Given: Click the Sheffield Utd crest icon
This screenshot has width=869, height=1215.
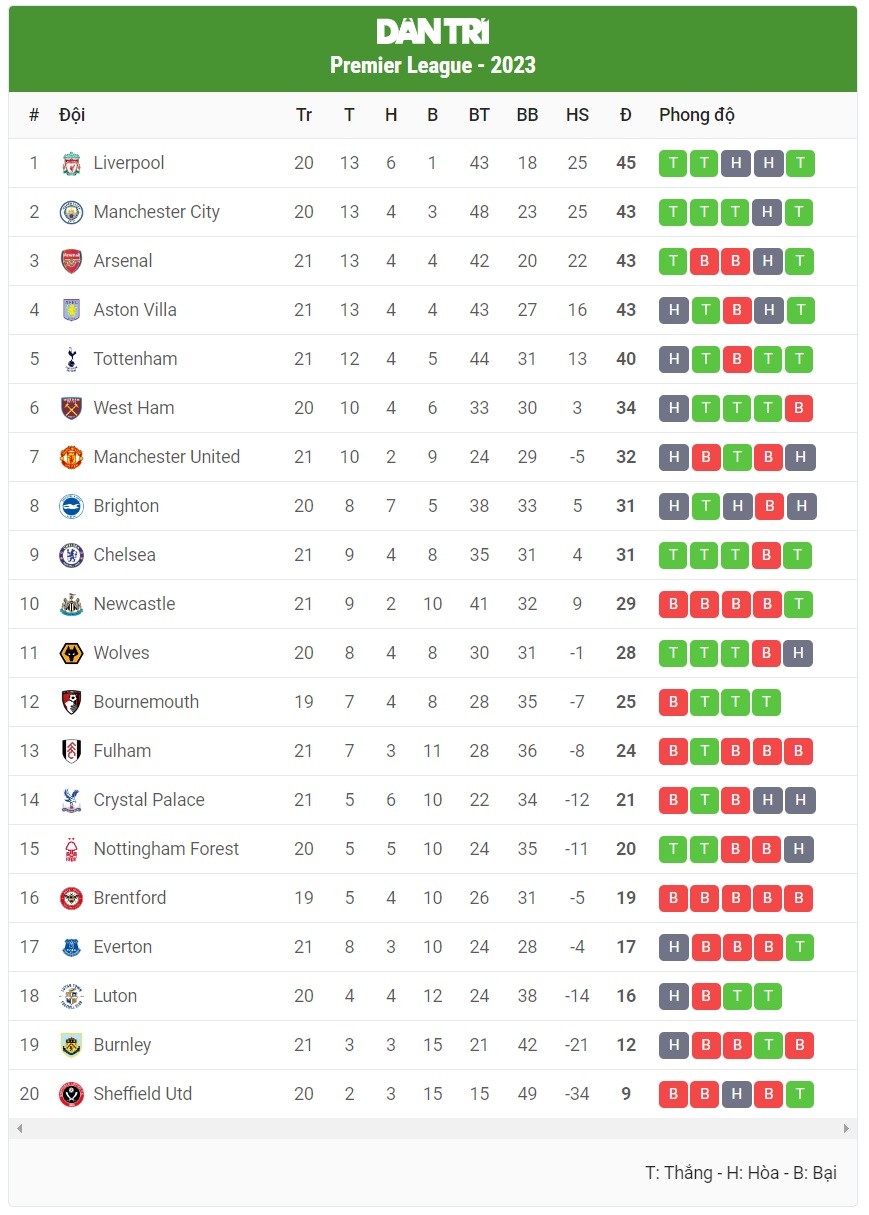Looking at the screenshot, I should [x=71, y=1094].
